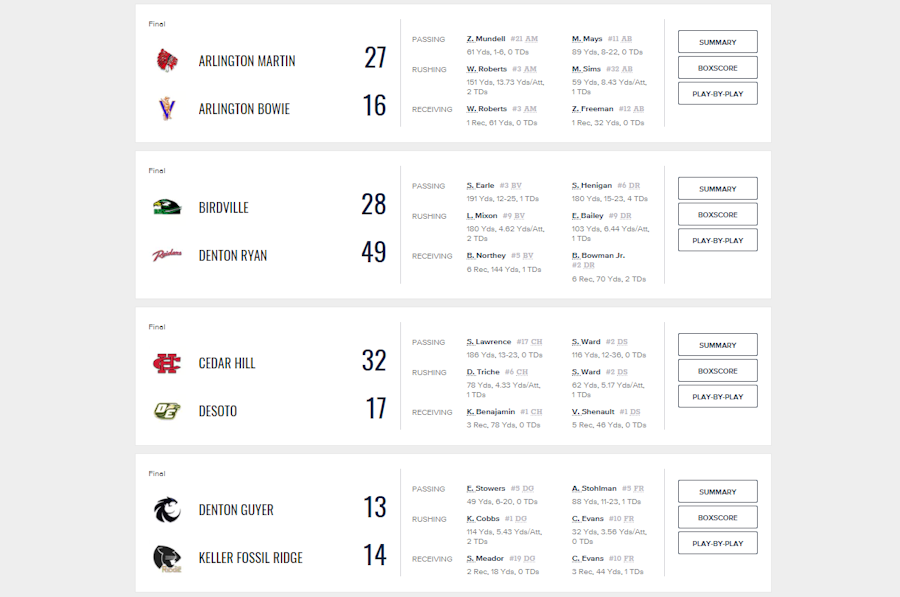Select the Denton Ryan team name
The image size is (900, 597).
coord(234,255)
